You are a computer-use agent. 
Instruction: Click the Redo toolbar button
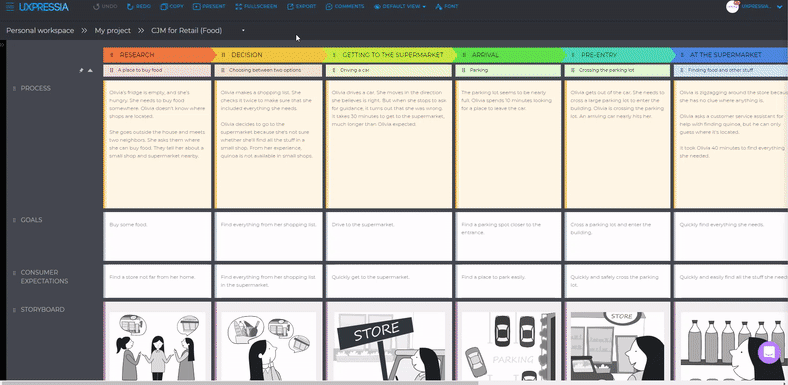[138, 7]
